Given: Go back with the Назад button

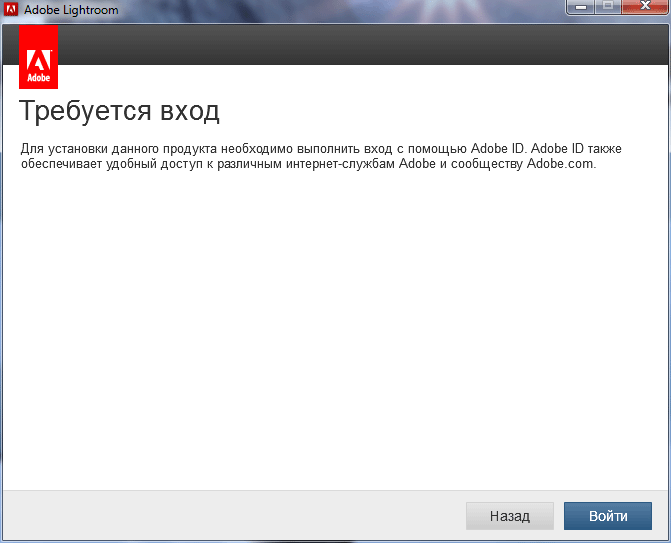Looking at the screenshot, I should [509, 516].
